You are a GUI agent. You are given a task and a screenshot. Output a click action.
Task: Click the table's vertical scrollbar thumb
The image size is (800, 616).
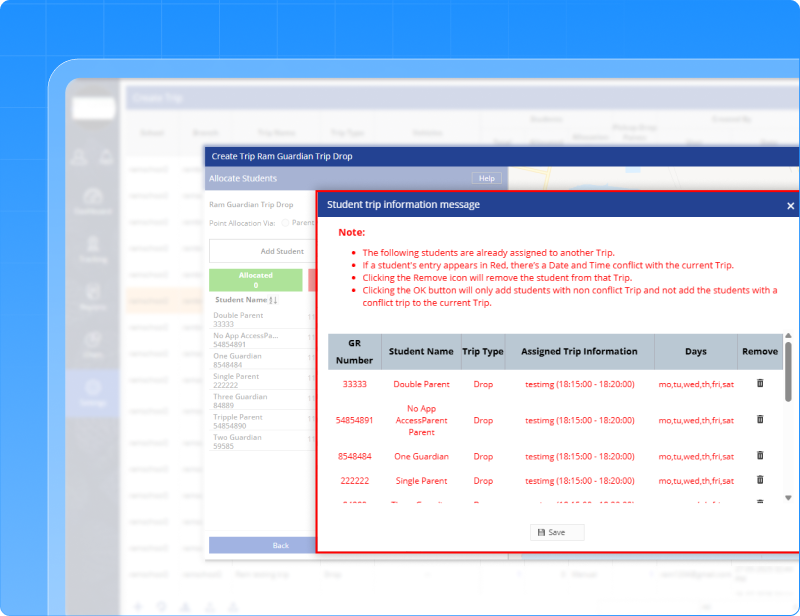(789, 372)
